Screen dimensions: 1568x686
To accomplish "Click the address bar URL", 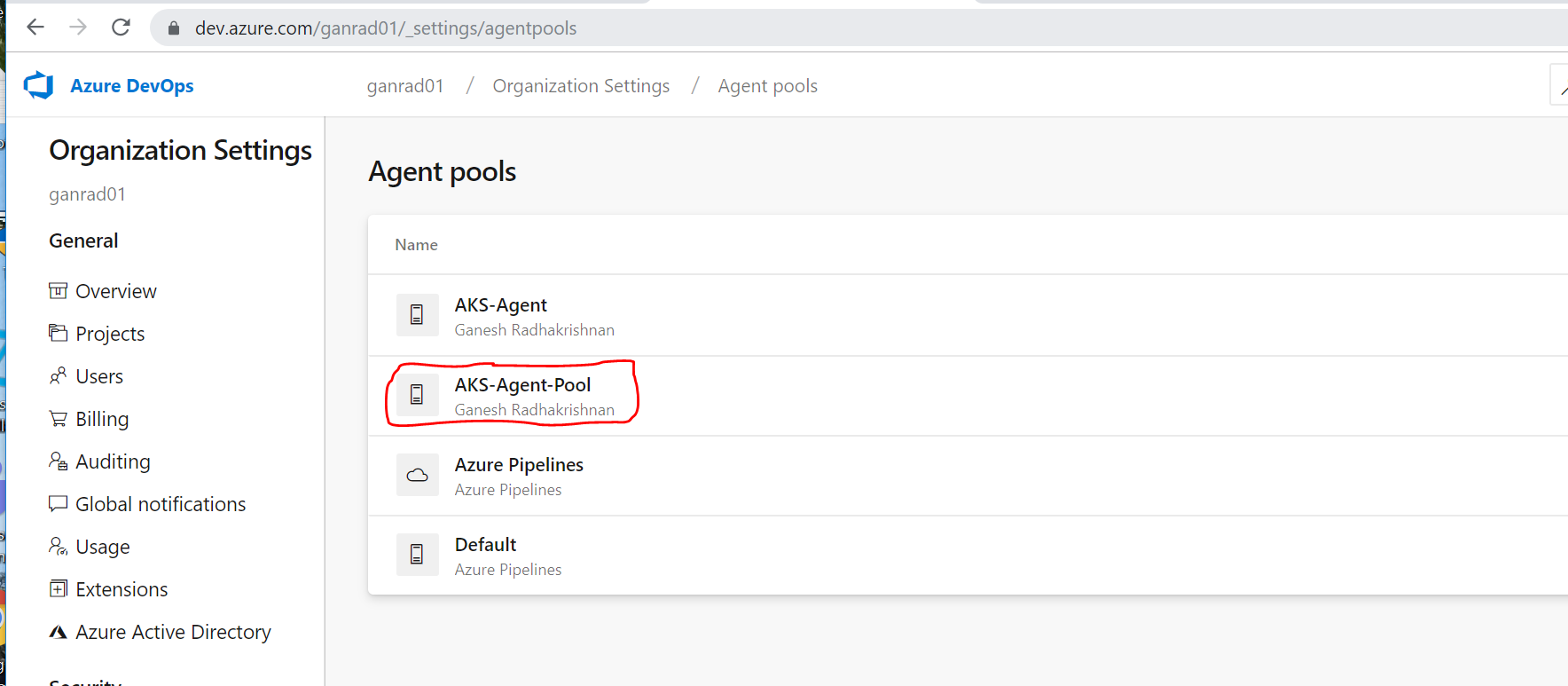I will 386,28.
